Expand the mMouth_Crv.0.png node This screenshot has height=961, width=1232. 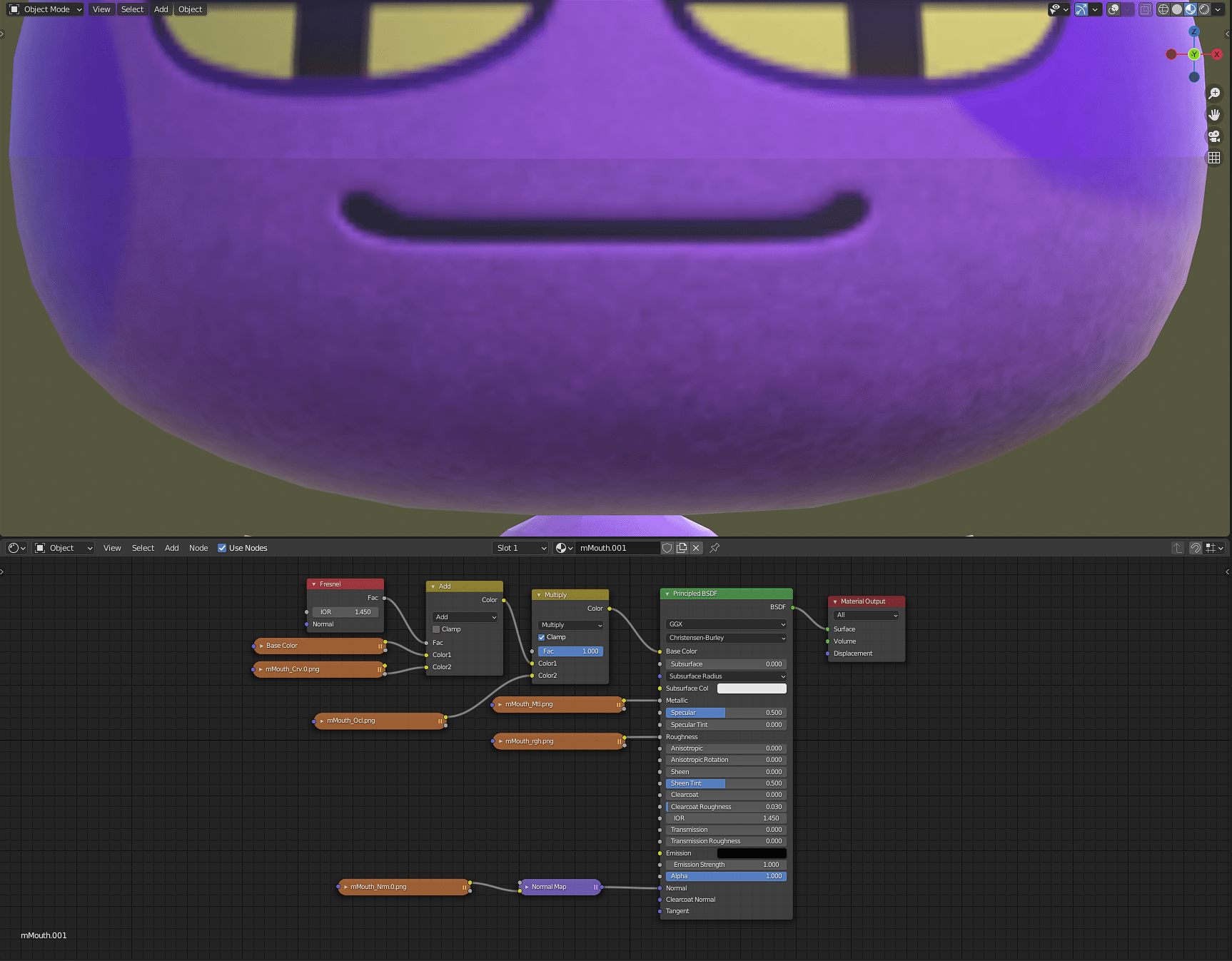click(x=261, y=669)
